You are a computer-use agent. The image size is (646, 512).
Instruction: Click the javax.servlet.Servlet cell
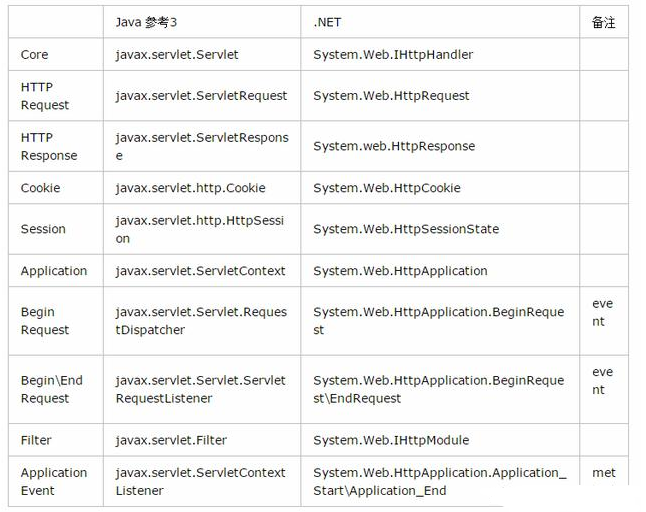tap(177, 54)
